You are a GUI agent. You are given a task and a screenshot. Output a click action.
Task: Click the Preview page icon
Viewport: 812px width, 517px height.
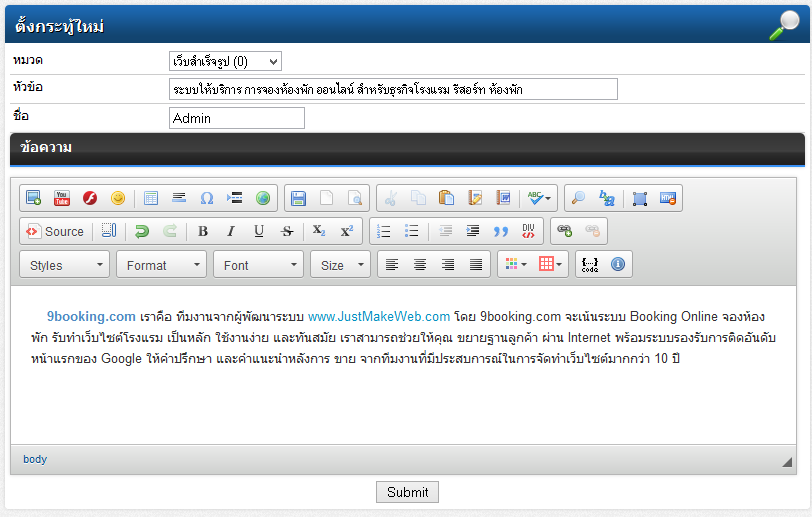tap(355, 198)
